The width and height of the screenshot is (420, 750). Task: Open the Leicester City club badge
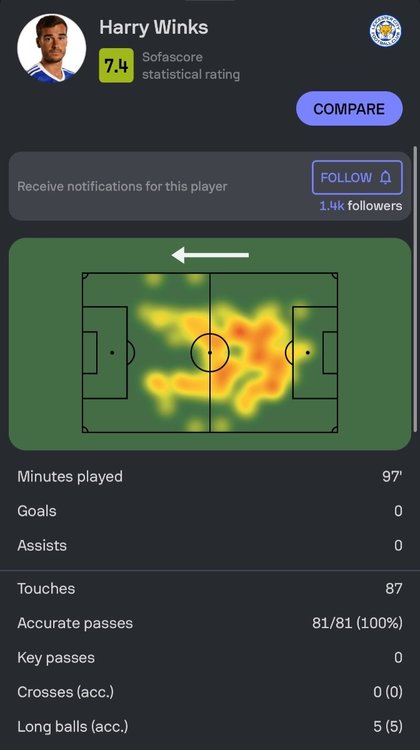point(386,30)
